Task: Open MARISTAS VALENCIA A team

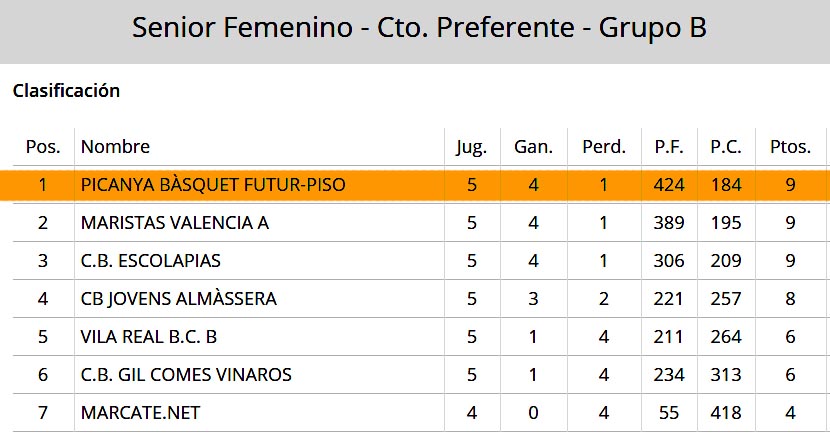Action: [x=175, y=223]
